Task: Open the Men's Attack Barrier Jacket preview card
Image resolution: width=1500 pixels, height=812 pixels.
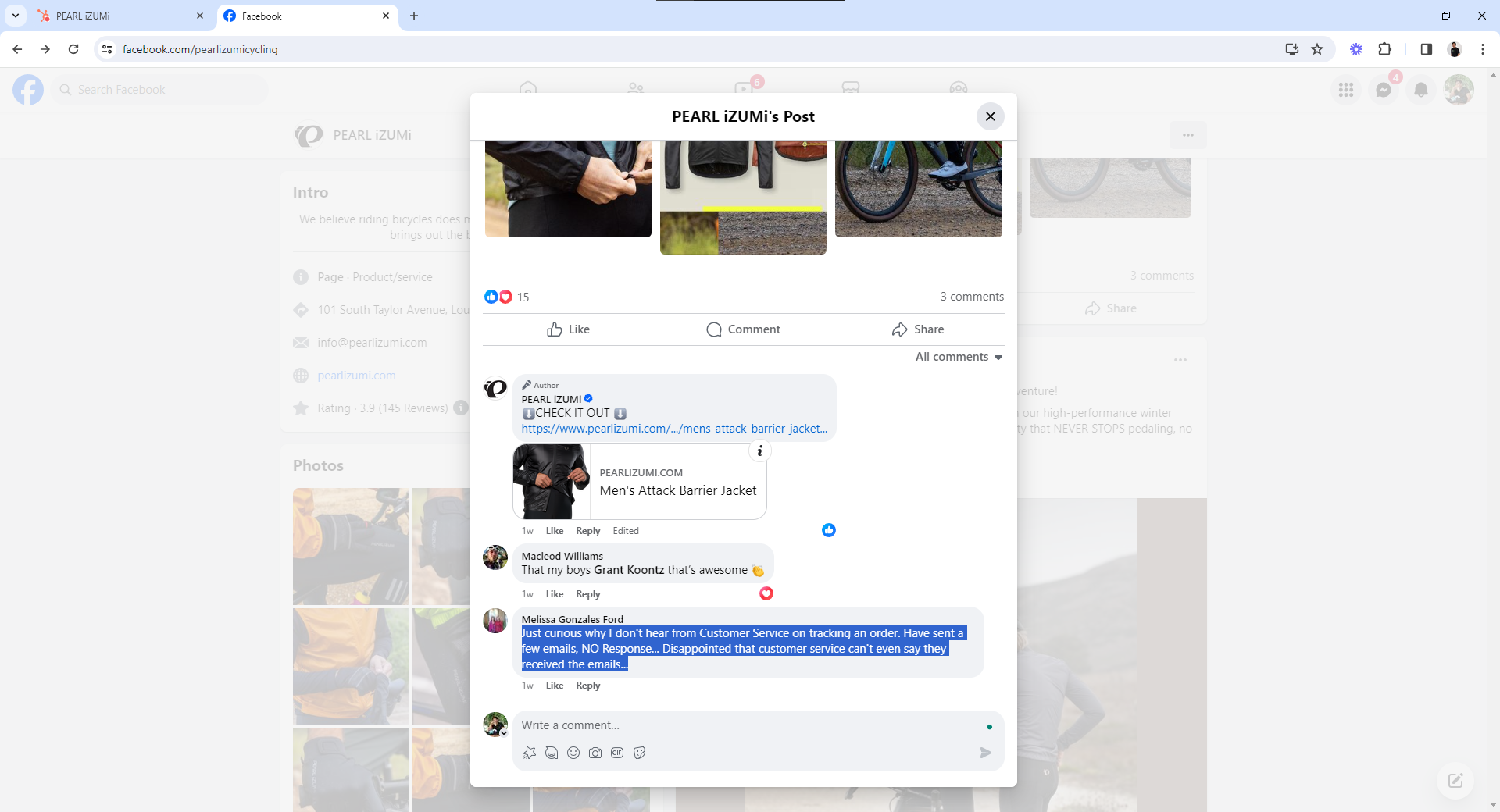Action: point(640,482)
